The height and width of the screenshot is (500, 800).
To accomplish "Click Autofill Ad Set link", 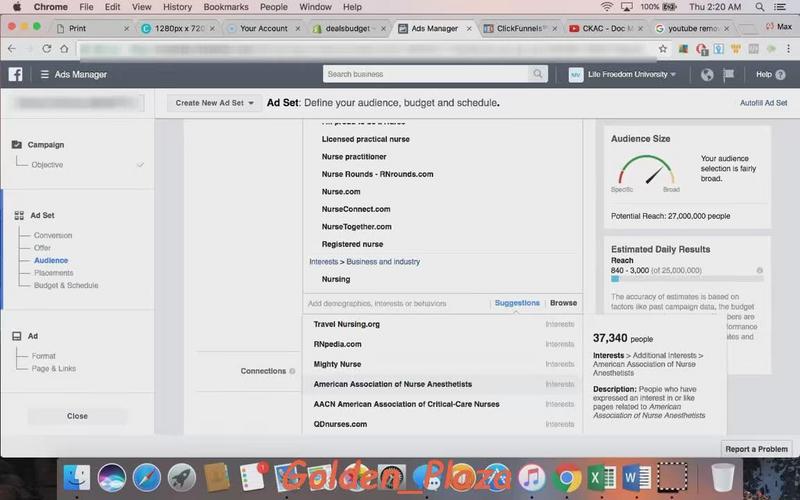I will tap(763, 103).
